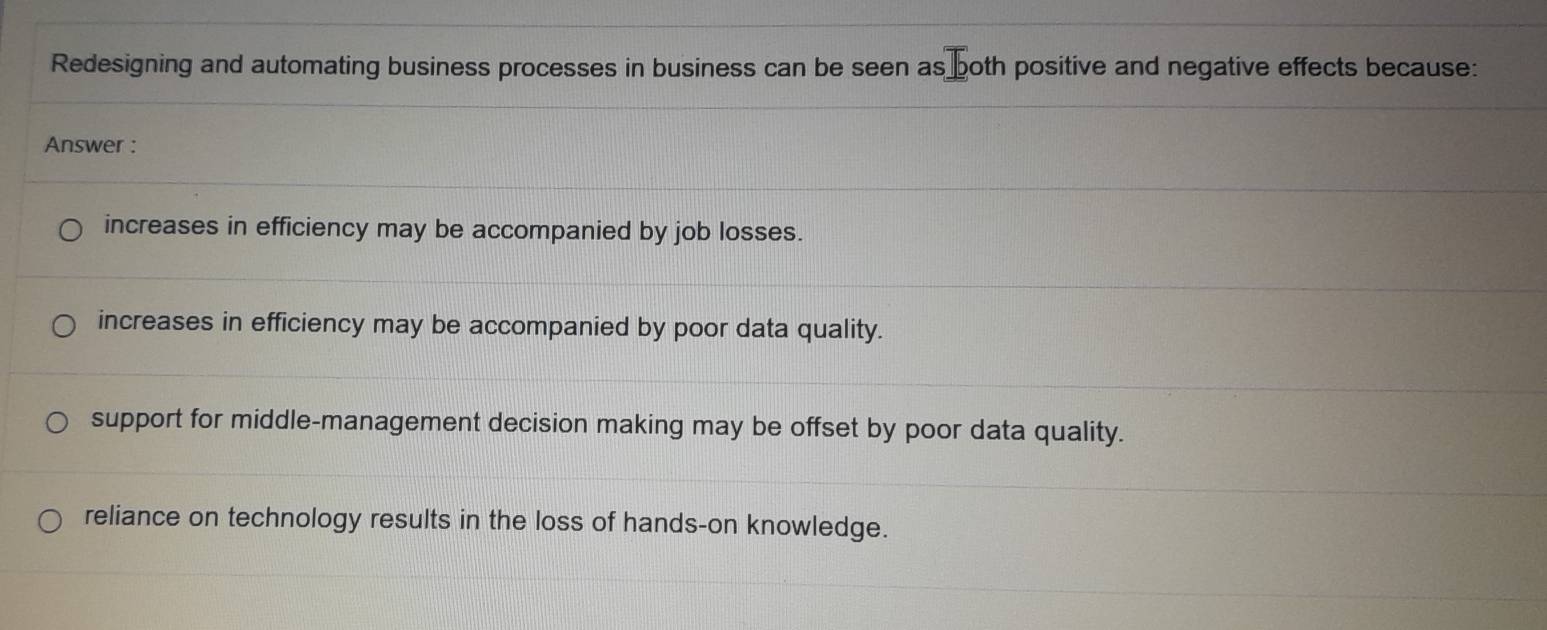Pick the middle-management decision making radio button
Screen dimensions: 1547x630
click(57, 424)
